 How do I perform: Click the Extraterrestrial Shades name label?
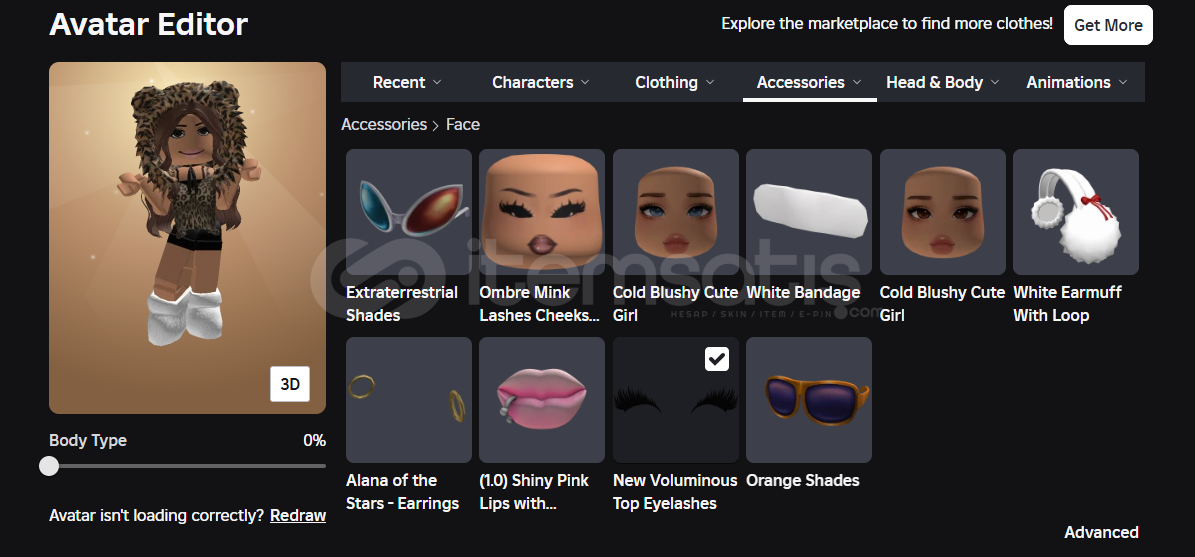(x=402, y=304)
